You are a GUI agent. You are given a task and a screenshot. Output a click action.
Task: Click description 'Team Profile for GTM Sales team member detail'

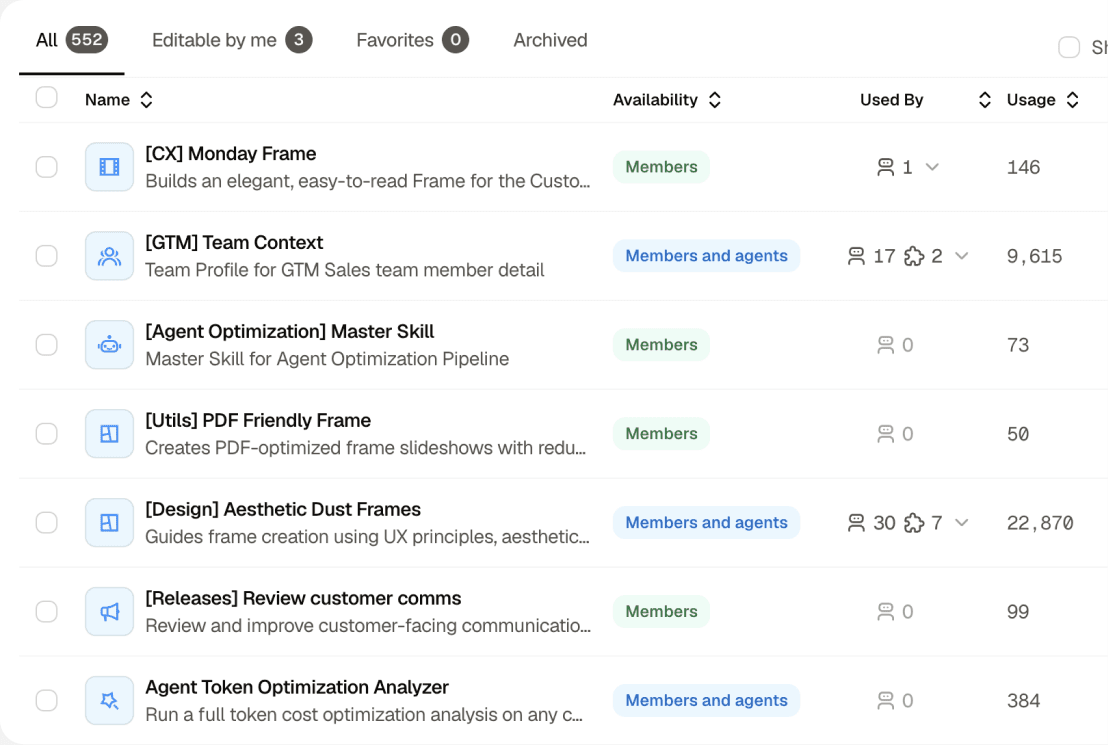tap(345, 270)
